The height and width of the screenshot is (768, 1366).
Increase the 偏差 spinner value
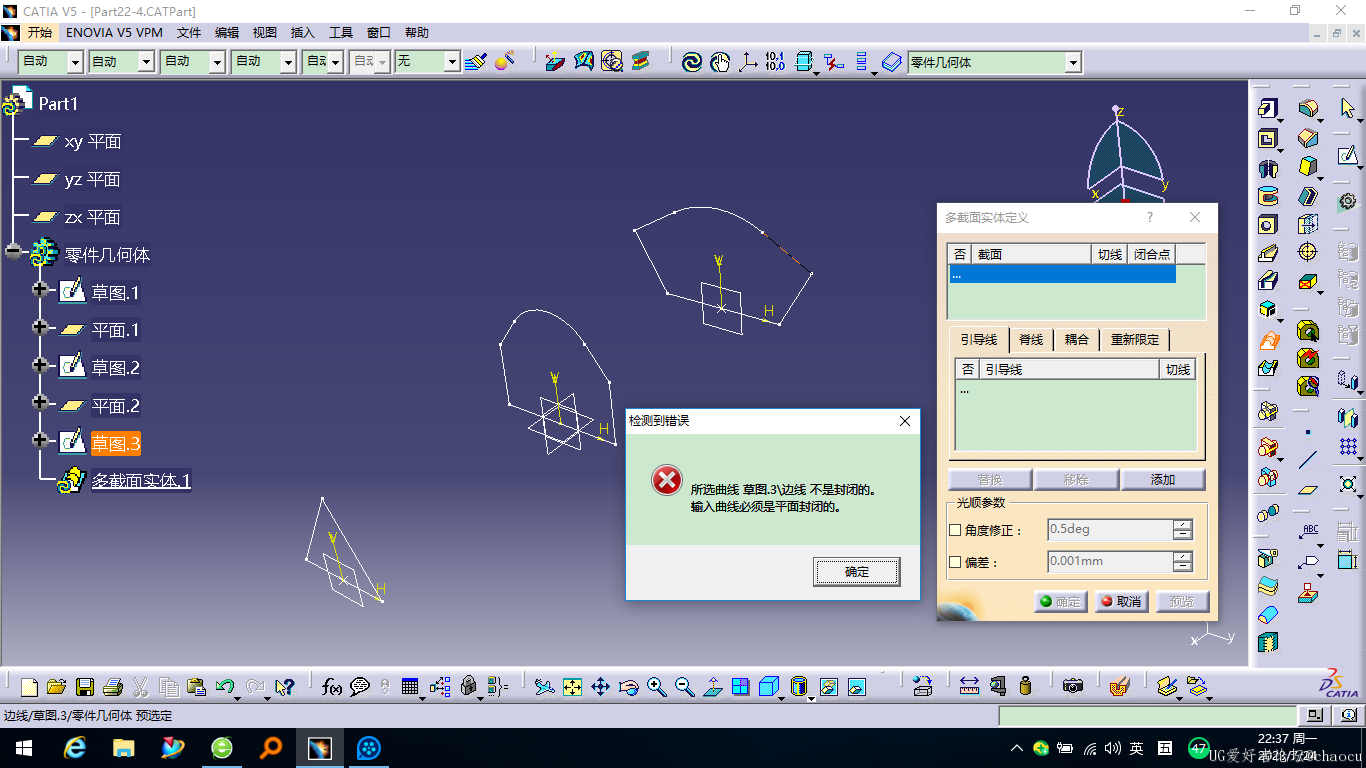point(1183,556)
